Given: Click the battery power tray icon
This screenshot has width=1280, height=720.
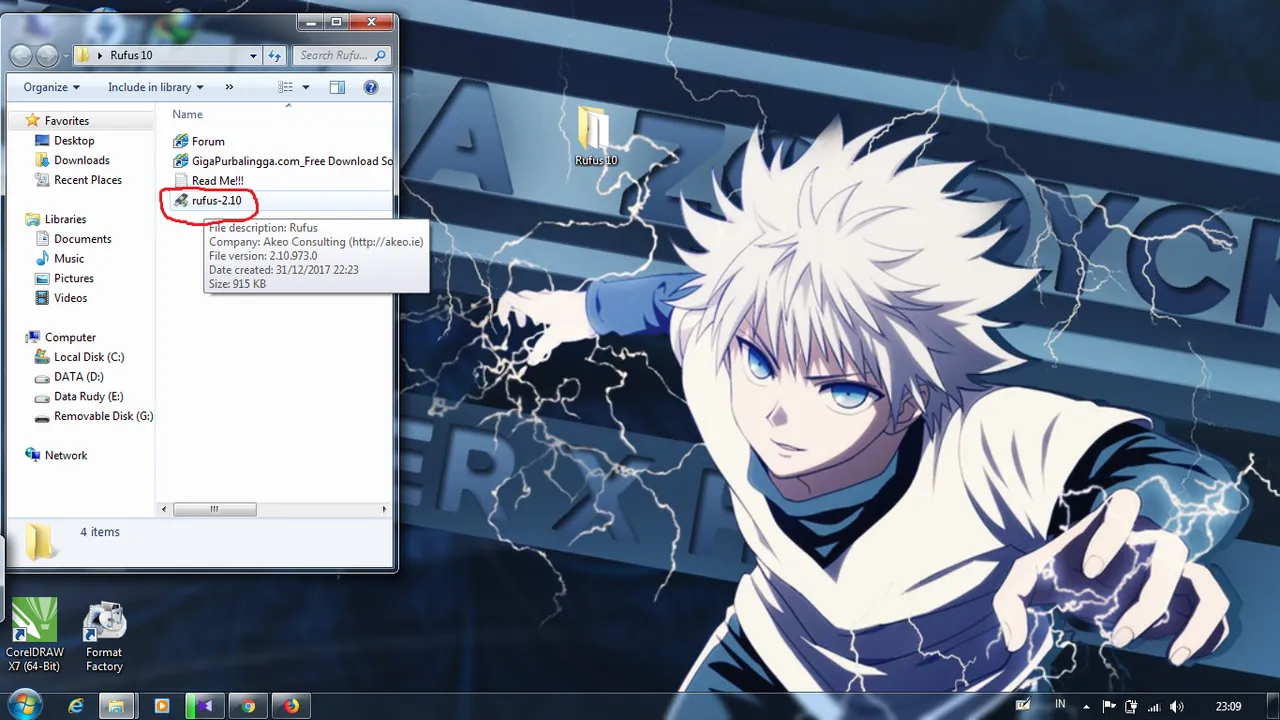Looking at the screenshot, I should 1131,706.
